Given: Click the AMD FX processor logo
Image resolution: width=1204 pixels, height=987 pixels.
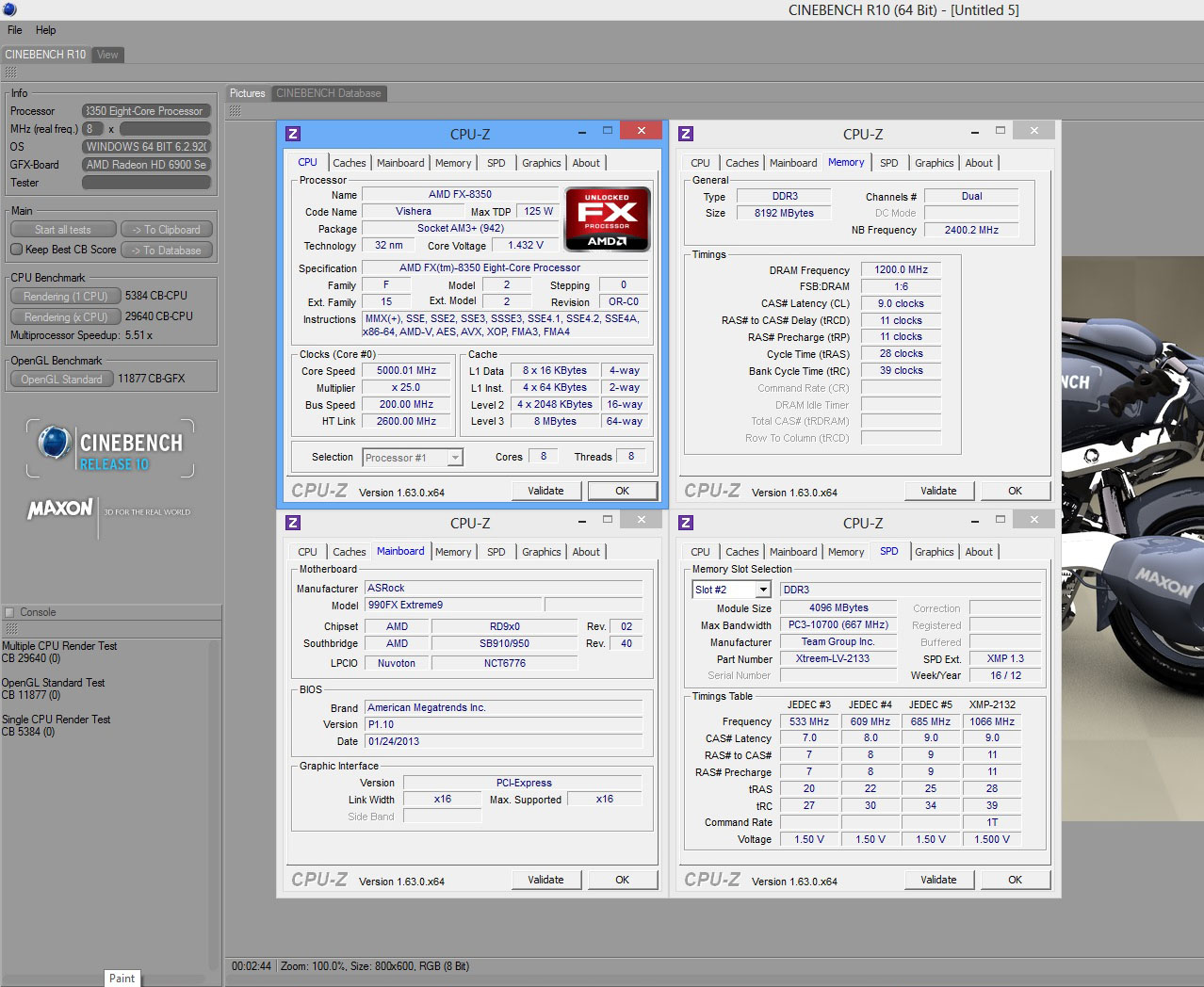Looking at the screenshot, I should pos(607,219).
